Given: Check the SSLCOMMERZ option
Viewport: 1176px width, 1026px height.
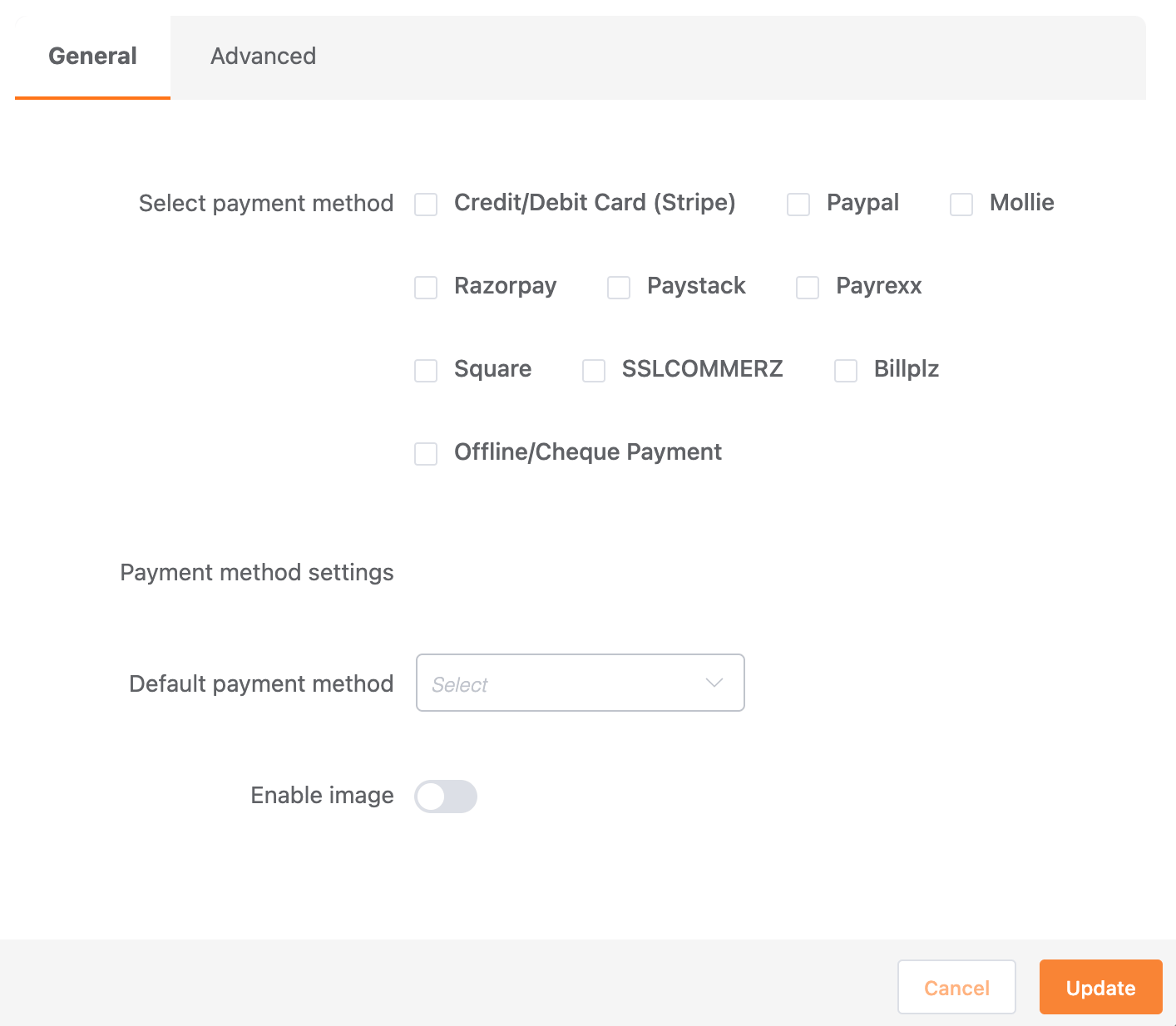Looking at the screenshot, I should click(x=594, y=371).
